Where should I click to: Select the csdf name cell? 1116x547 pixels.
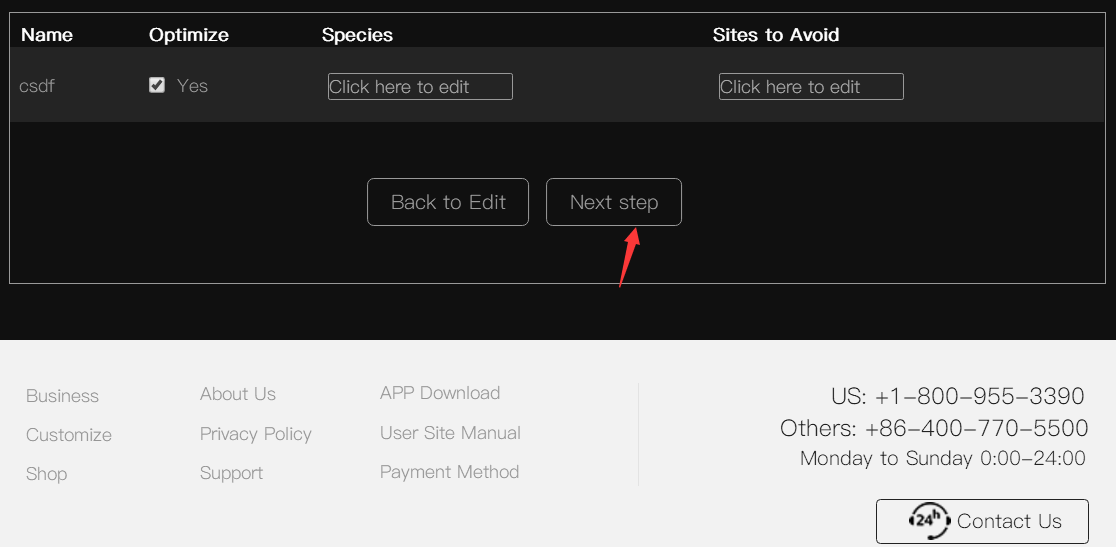click(x=37, y=86)
